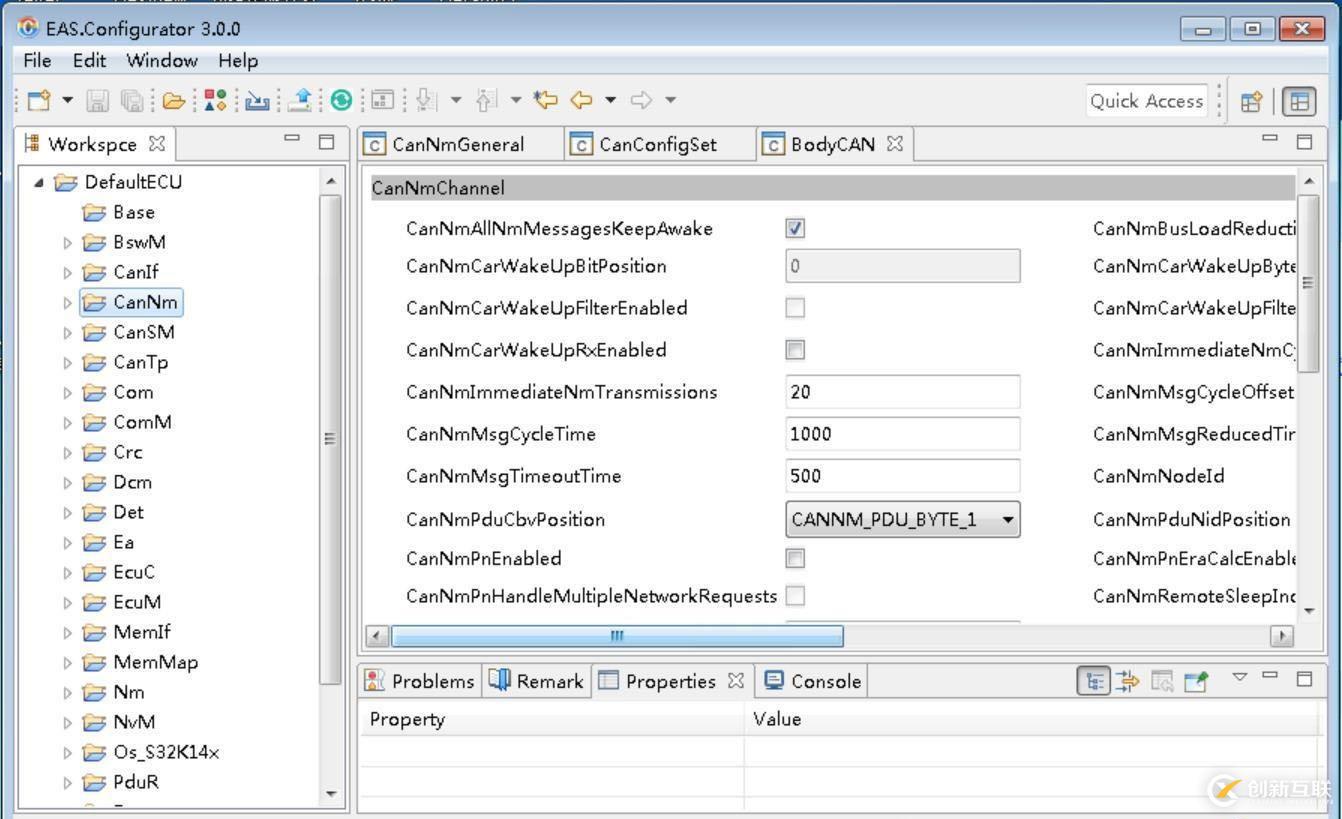Screen dimensions: 1342x819
Task: Open the Edit menu
Action: tap(89, 61)
